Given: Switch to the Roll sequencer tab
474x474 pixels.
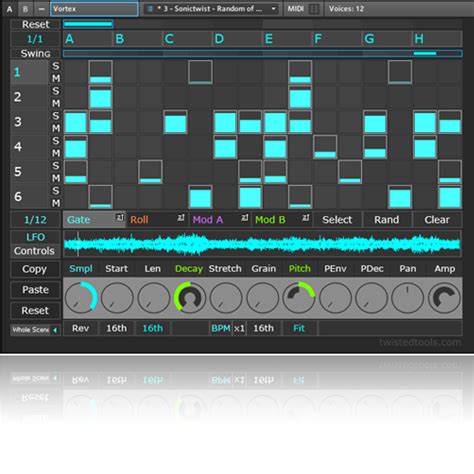Looking at the screenshot, I should coord(157,220).
